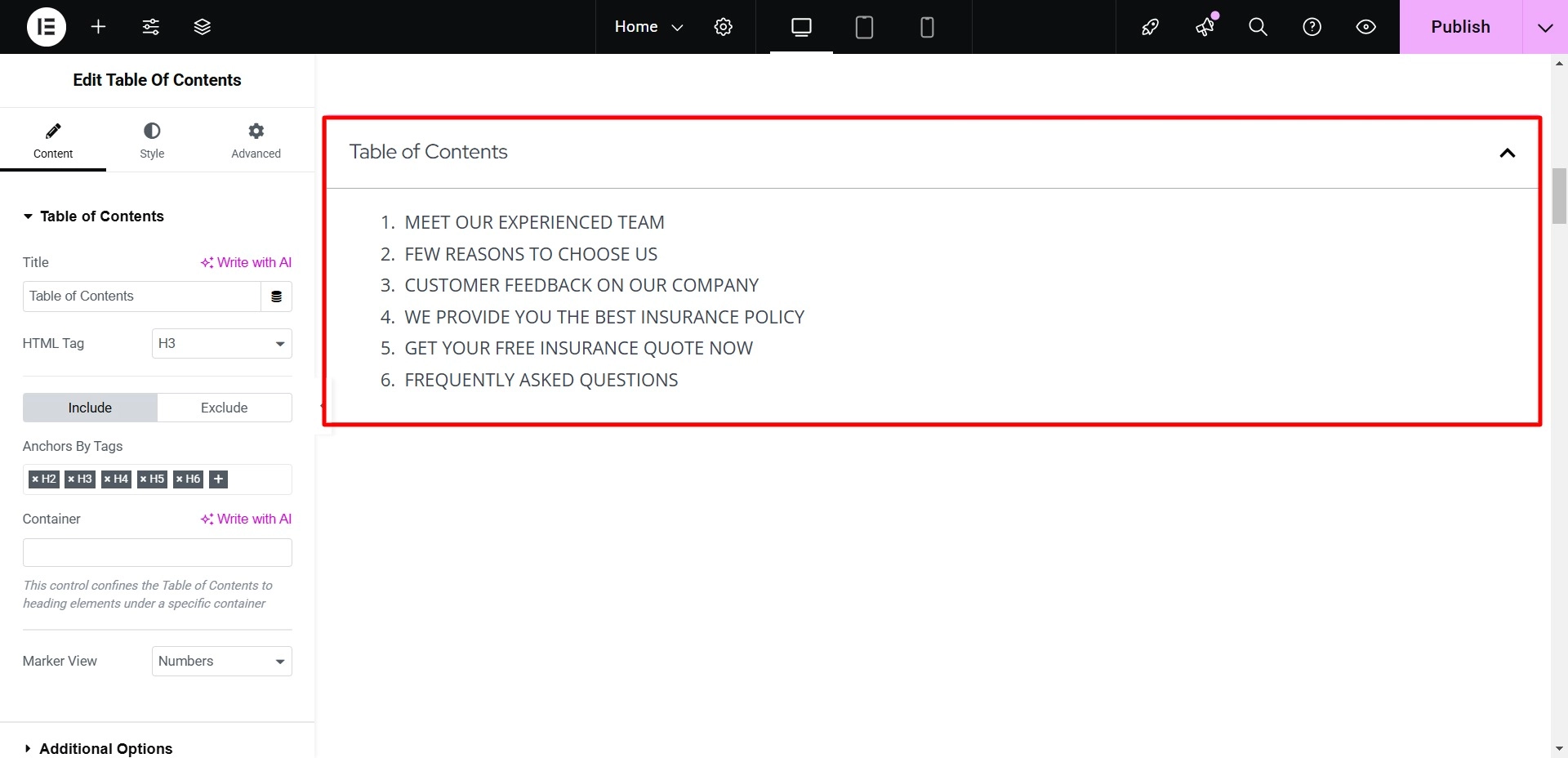Image resolution: width=1568 pixels, height=758 pixels.
Task: Remove the H3 anchor tag
Action: pyautogui.click(x=71, y=479)
